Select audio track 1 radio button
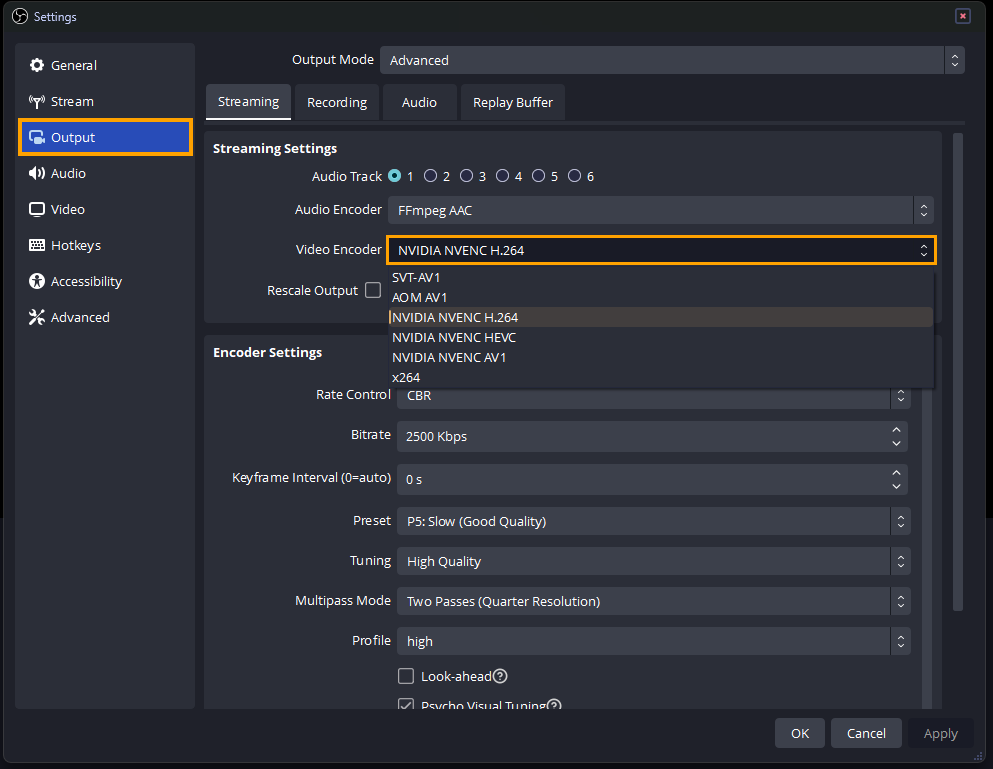Image resolution: width=993 pixels, height=769 pixels. 395,175
